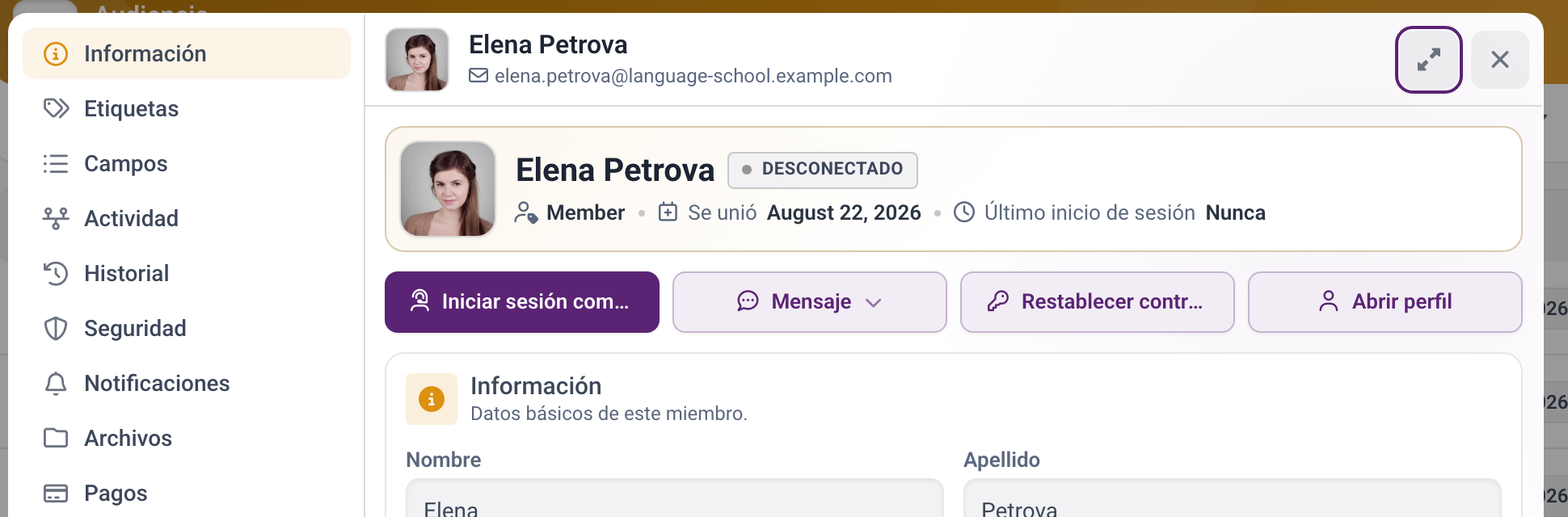The width and height of the screenshot is (1568, 517).
Task: Click the Pagos credit card icon
Action: (56, 493)
